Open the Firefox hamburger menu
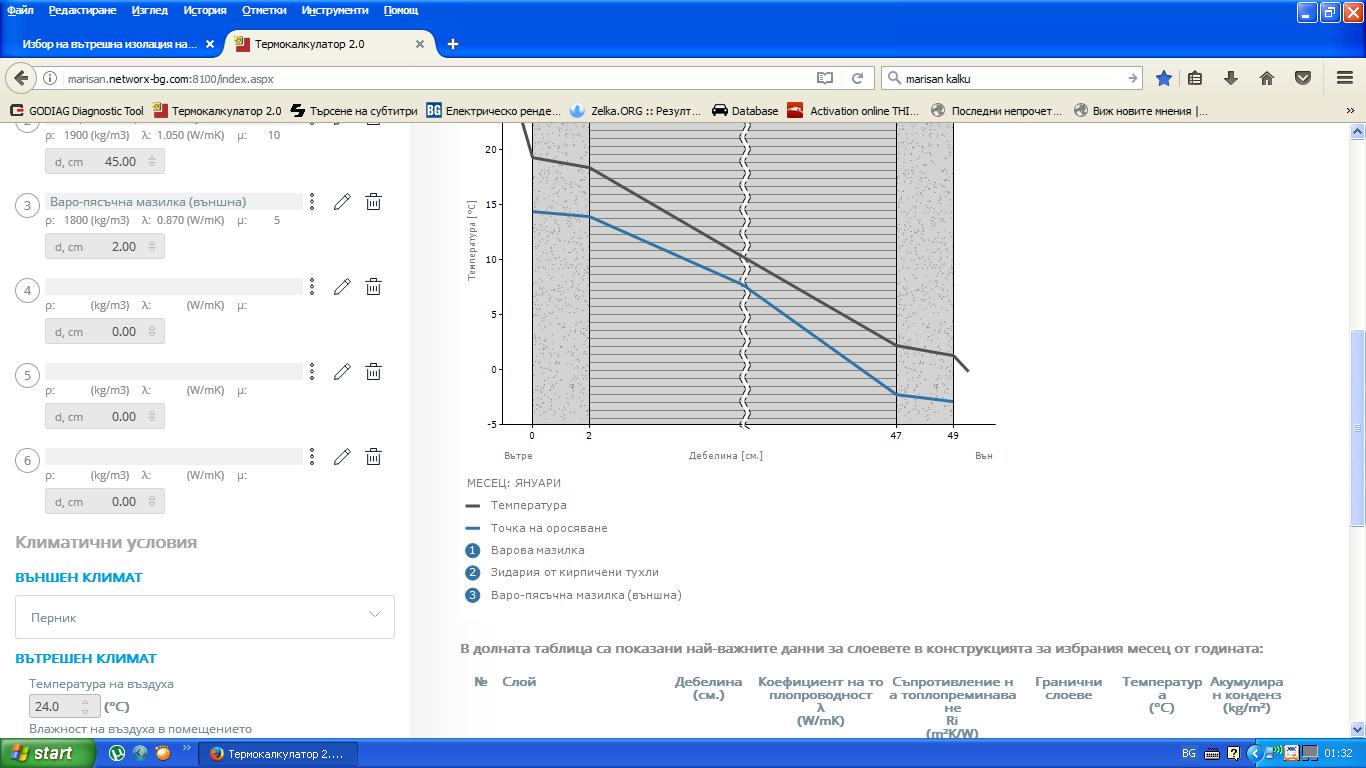The width and height of the screenshot is (1366, 768). 1345,78
